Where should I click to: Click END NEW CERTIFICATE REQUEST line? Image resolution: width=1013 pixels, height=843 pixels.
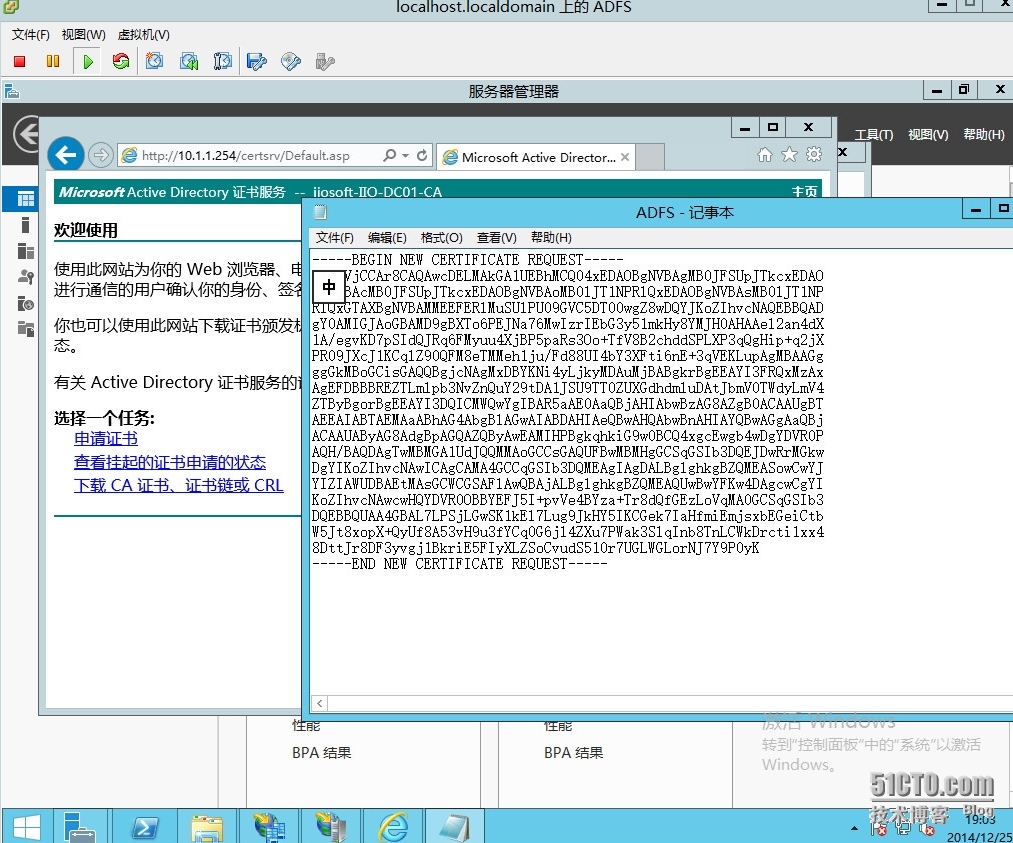click(459, 564)
